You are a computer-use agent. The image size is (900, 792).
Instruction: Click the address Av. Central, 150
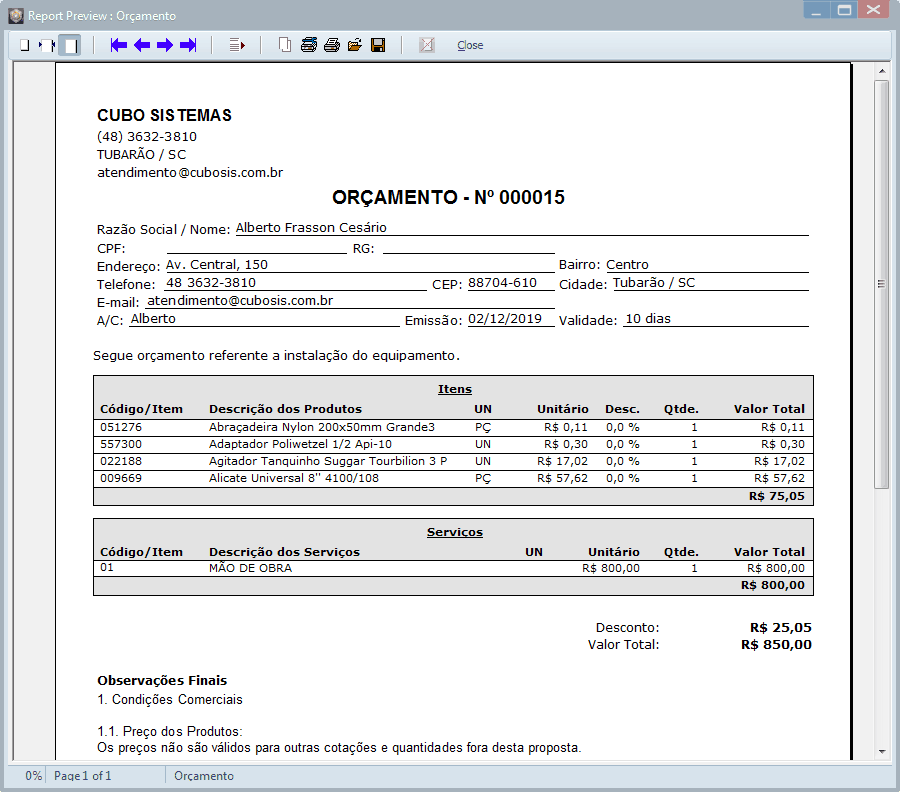[x=217, y=265]
